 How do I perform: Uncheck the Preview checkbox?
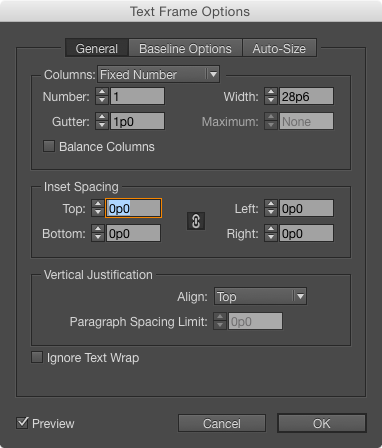pos(22,423)
